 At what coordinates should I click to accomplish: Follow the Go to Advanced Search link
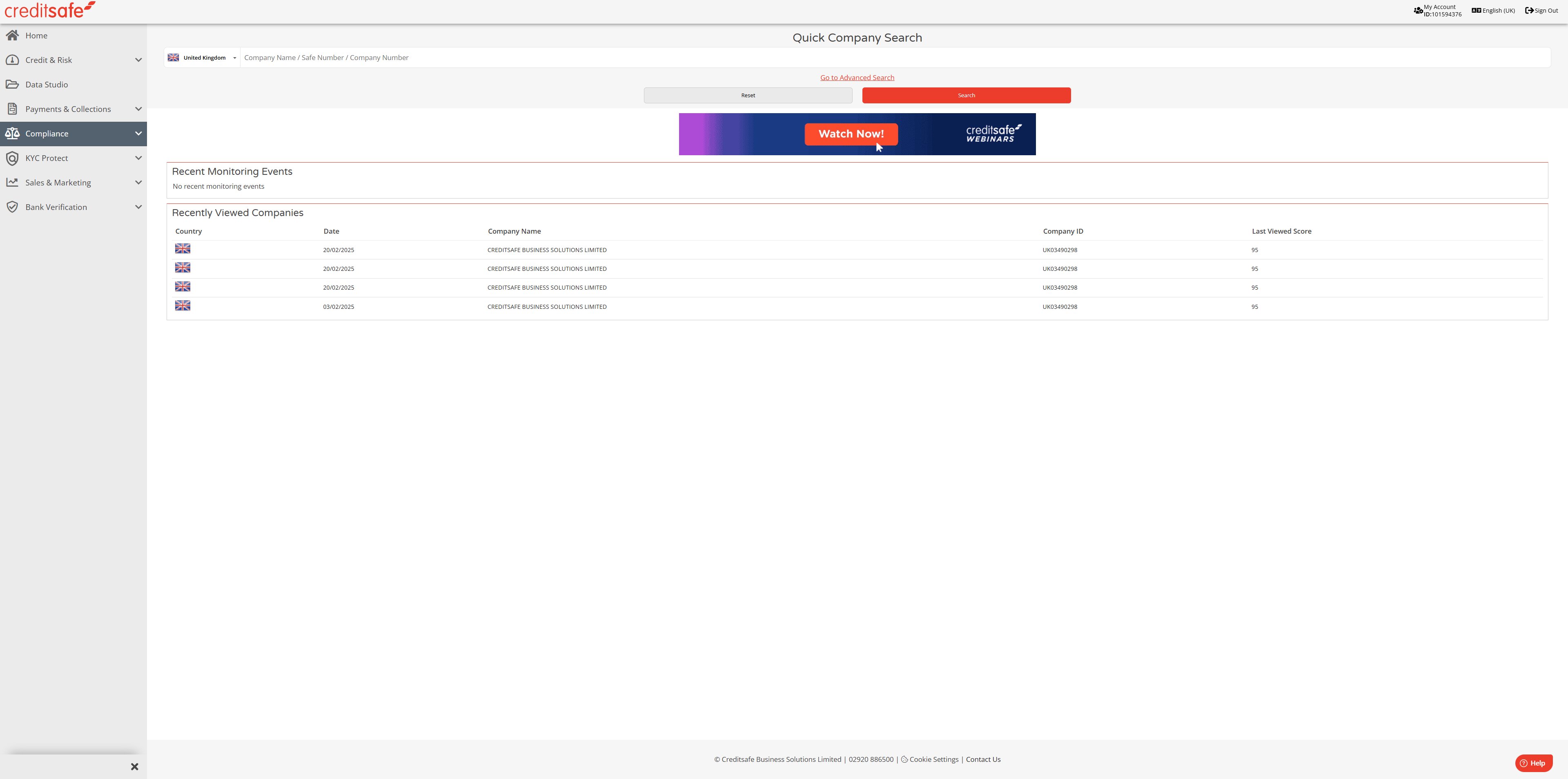point(857,77)
